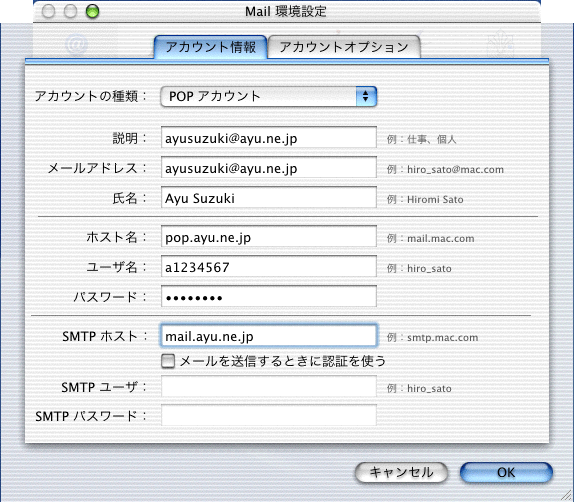This screenshot has width=574, height=502.
Task: Select the アカウント情報 tab
Action: point(210,47)
